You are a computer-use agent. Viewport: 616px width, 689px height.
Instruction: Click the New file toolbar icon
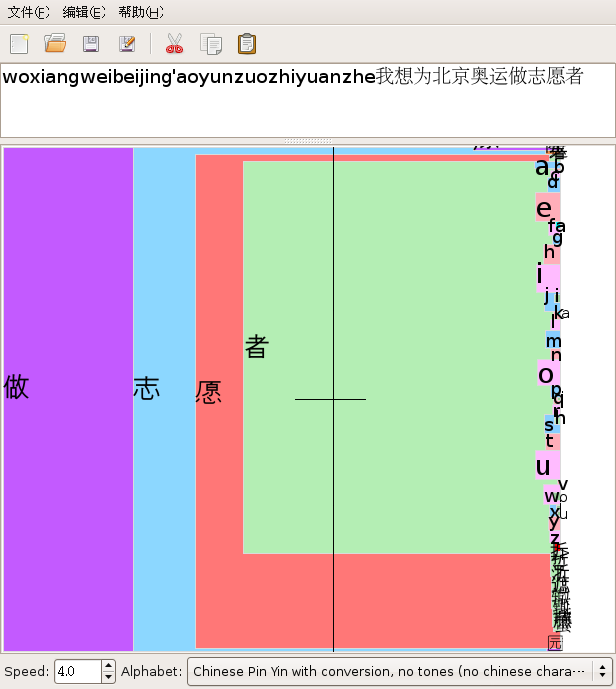(x=19, y=43)
